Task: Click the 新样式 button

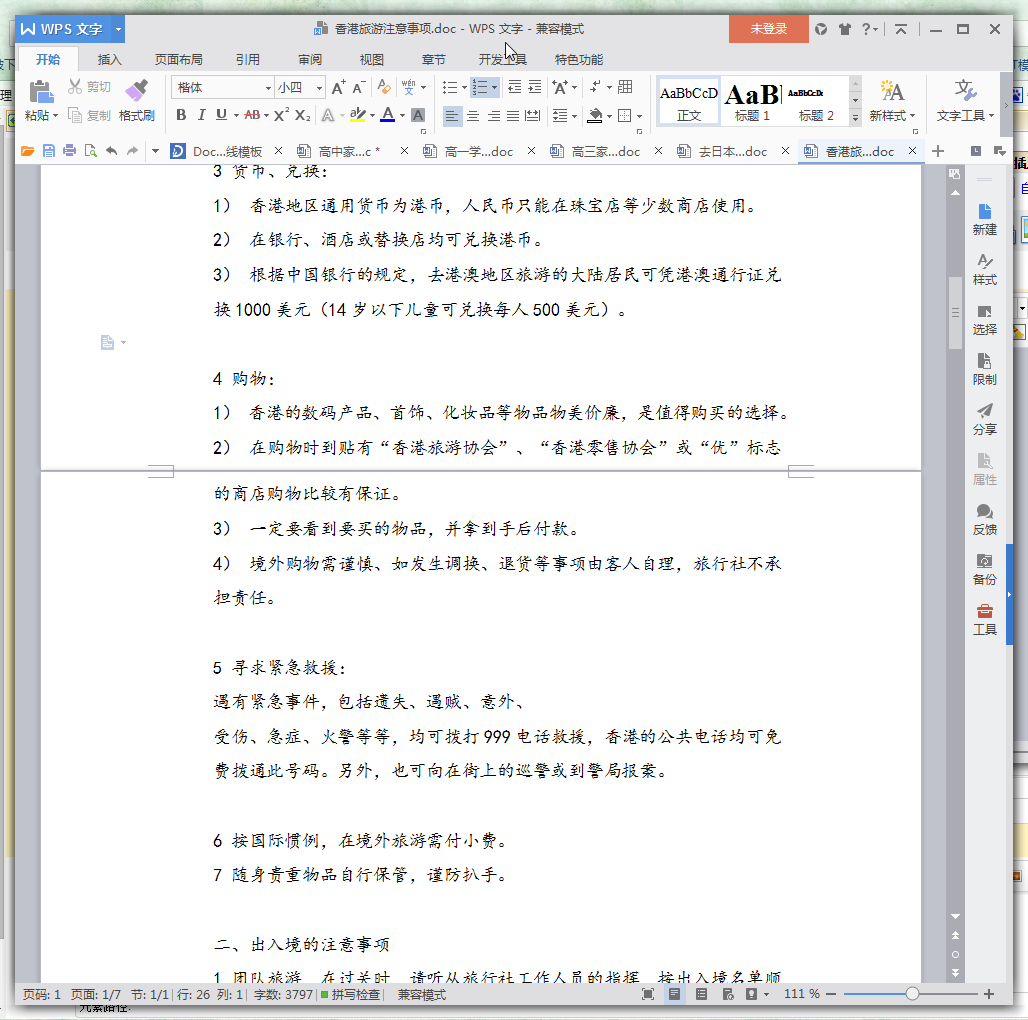Action: tap(892, 101)
